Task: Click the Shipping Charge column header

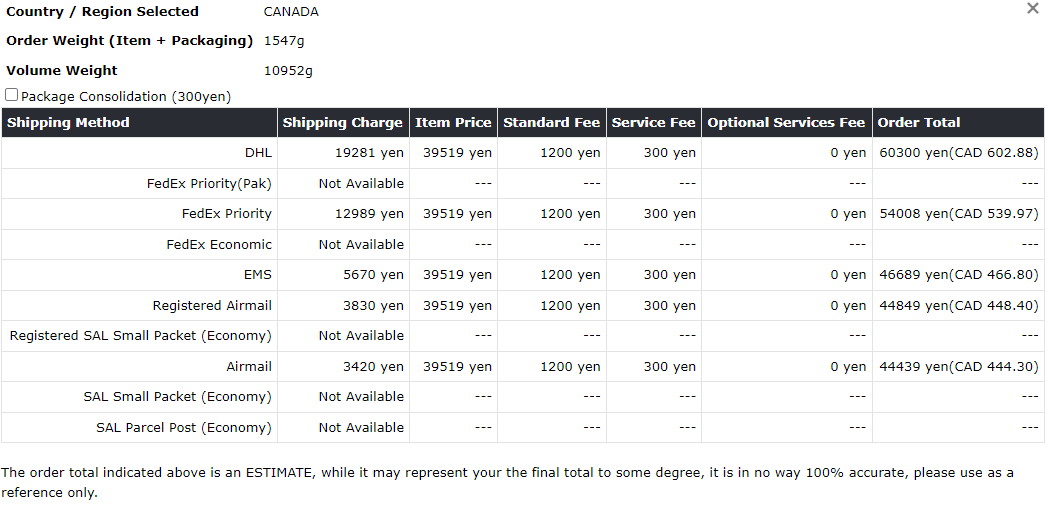Action: [342, 123]
